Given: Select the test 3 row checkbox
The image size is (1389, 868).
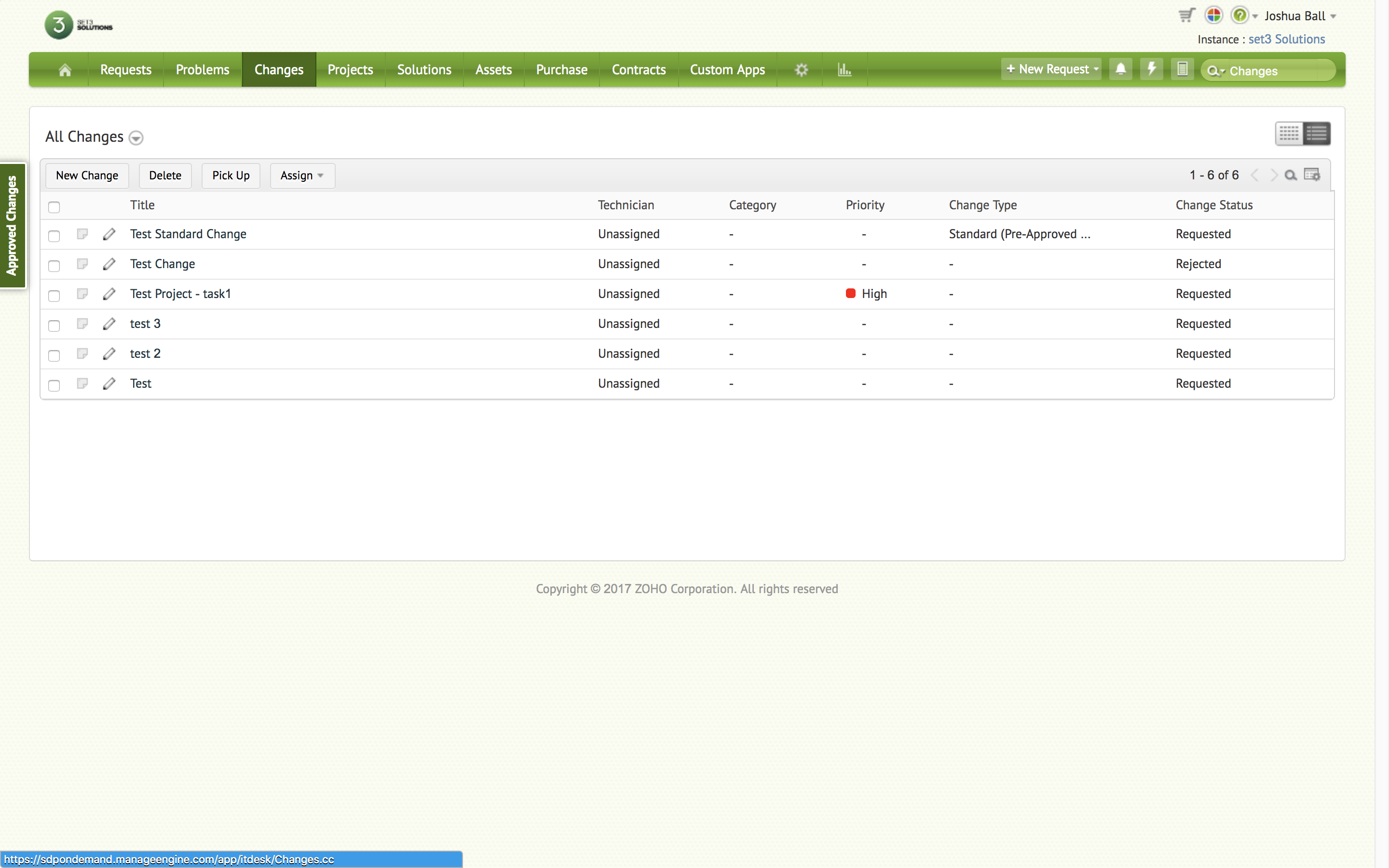Looking at the screenshot, I should (54, 325).
